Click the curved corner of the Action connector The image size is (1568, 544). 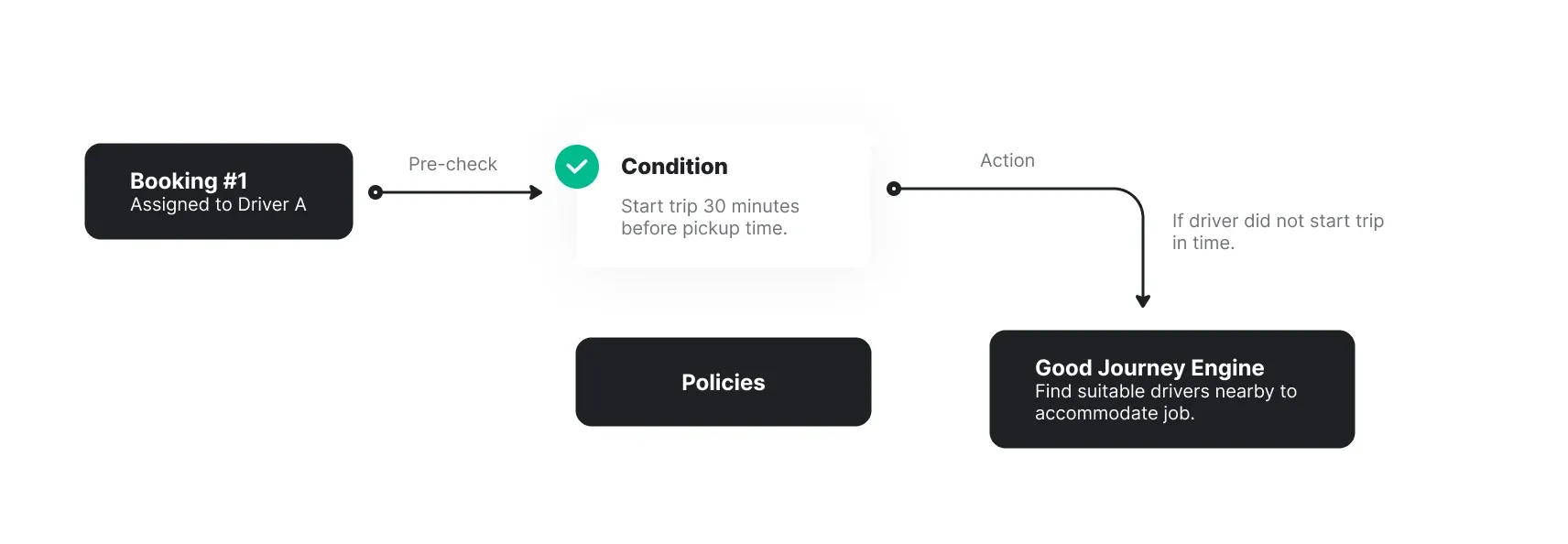point(1133,199)
